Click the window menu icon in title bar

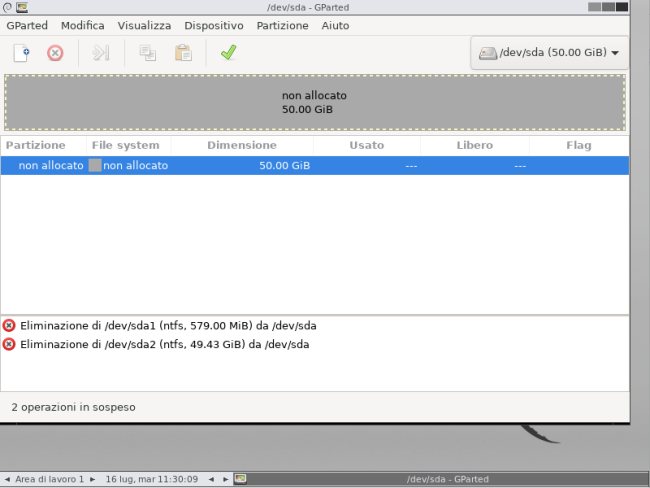(7, 7)
